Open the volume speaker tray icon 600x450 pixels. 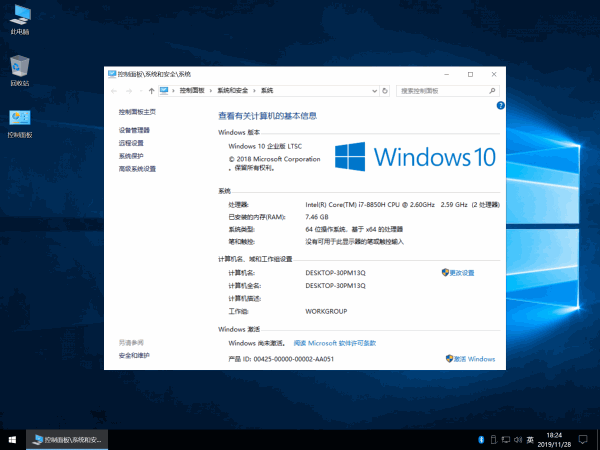pos(518,440)
